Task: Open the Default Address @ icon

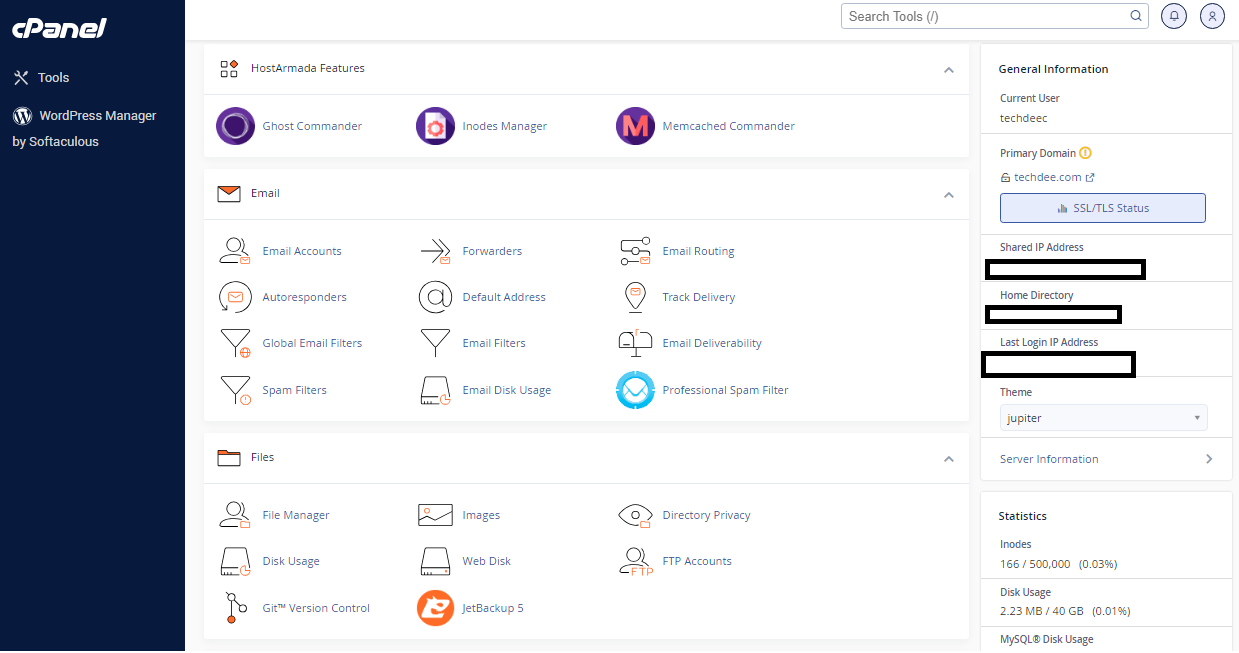Action: pyautogui.click(x=435, y=297)
